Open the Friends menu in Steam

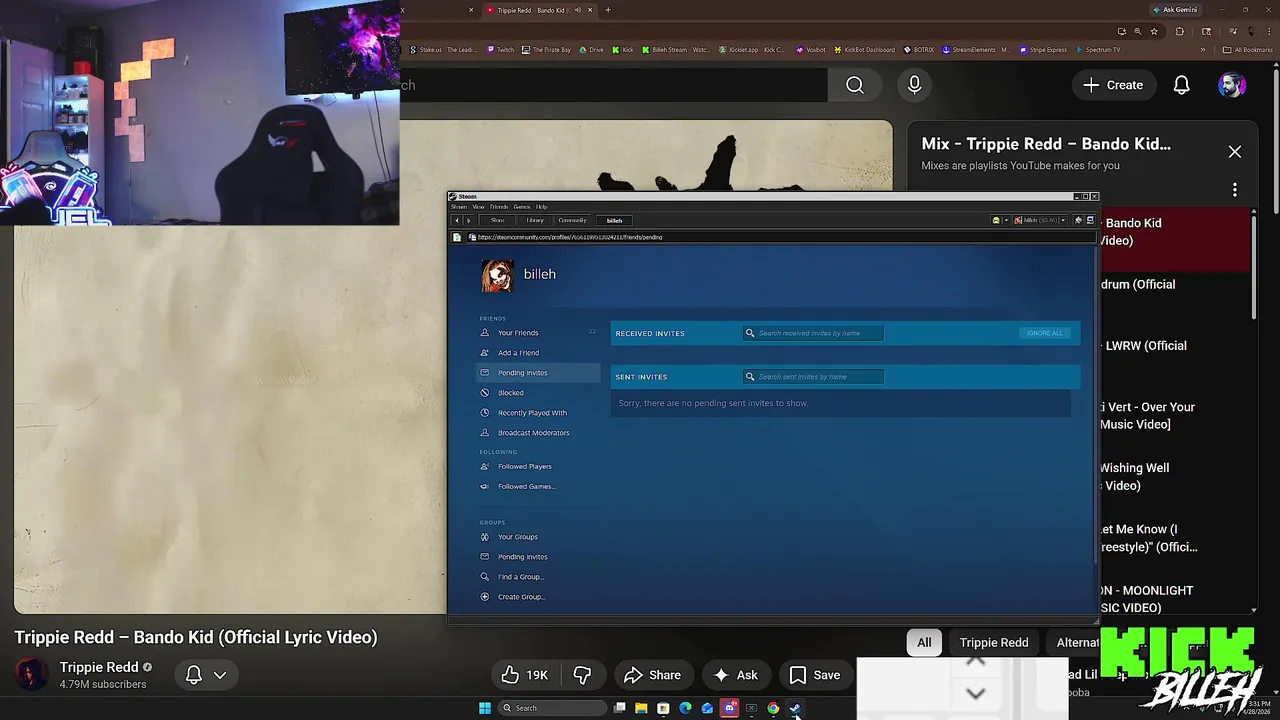pyautogui.click(x=499, y=207)
